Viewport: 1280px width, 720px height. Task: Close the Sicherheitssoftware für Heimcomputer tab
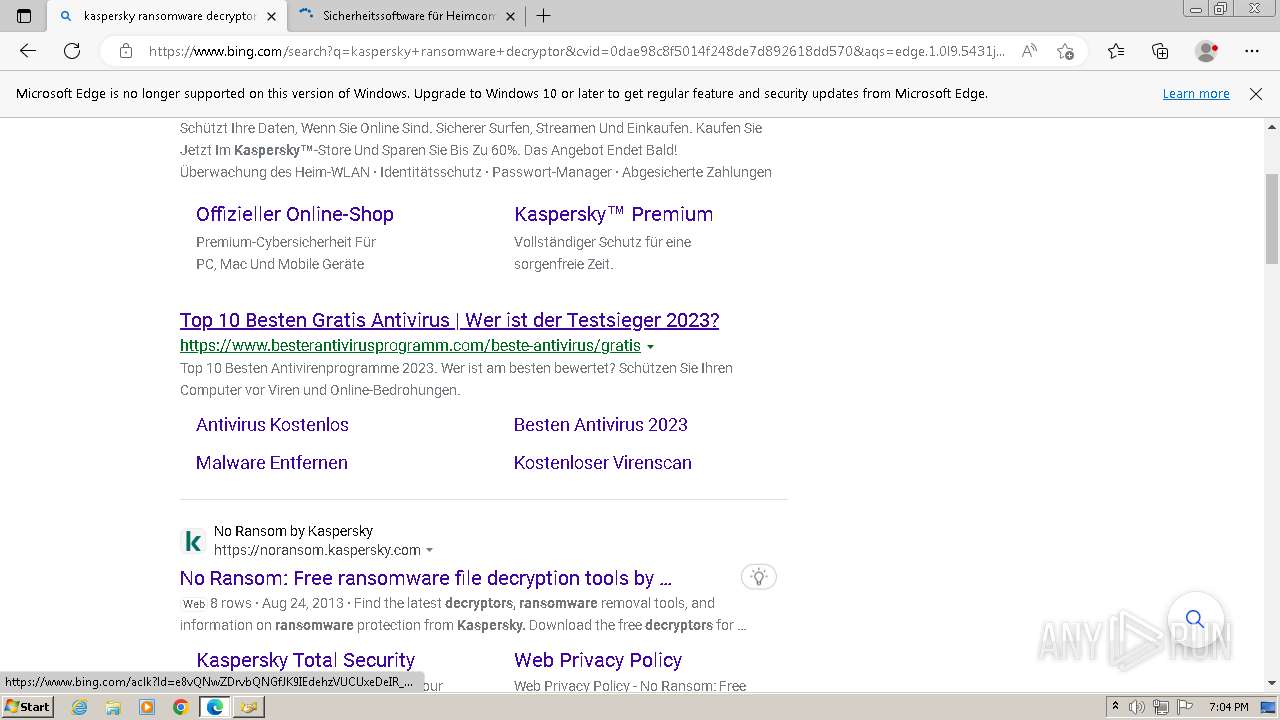[510, 16]
